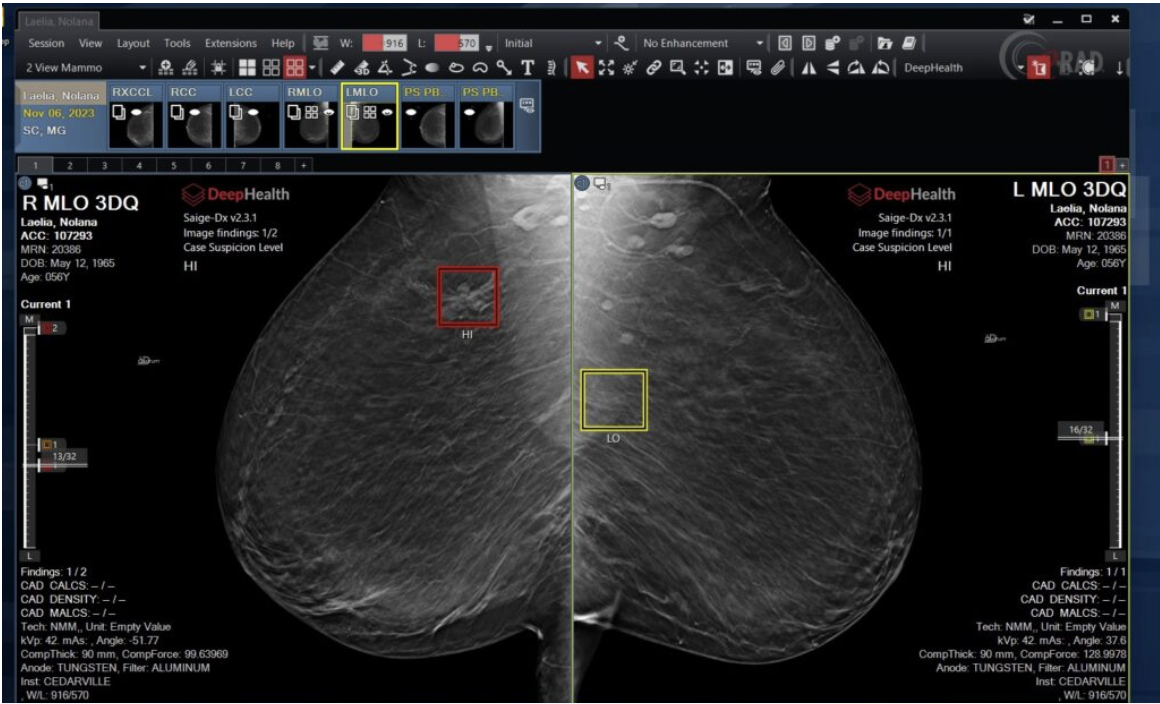Flip the image vertically

point(832,68)
